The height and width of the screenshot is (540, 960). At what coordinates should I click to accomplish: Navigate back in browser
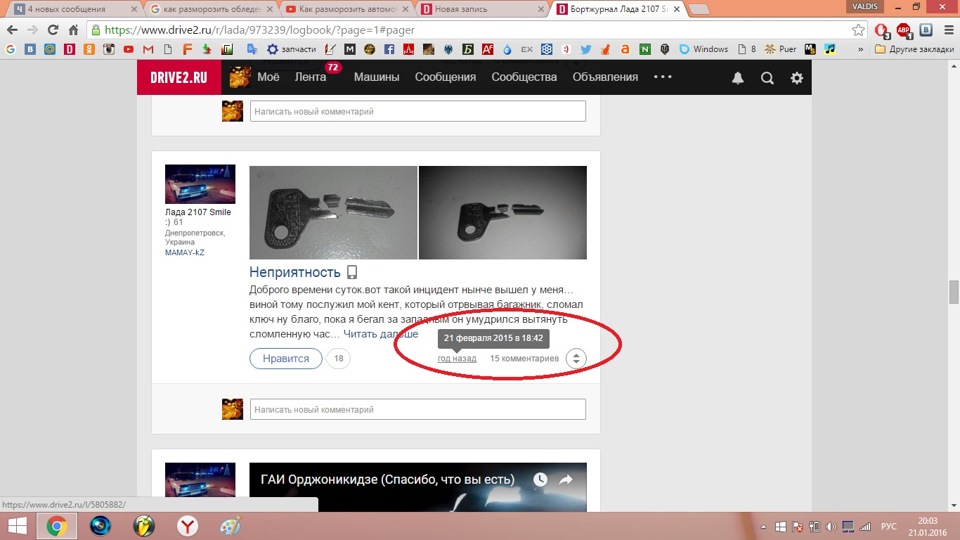(12, 29)
